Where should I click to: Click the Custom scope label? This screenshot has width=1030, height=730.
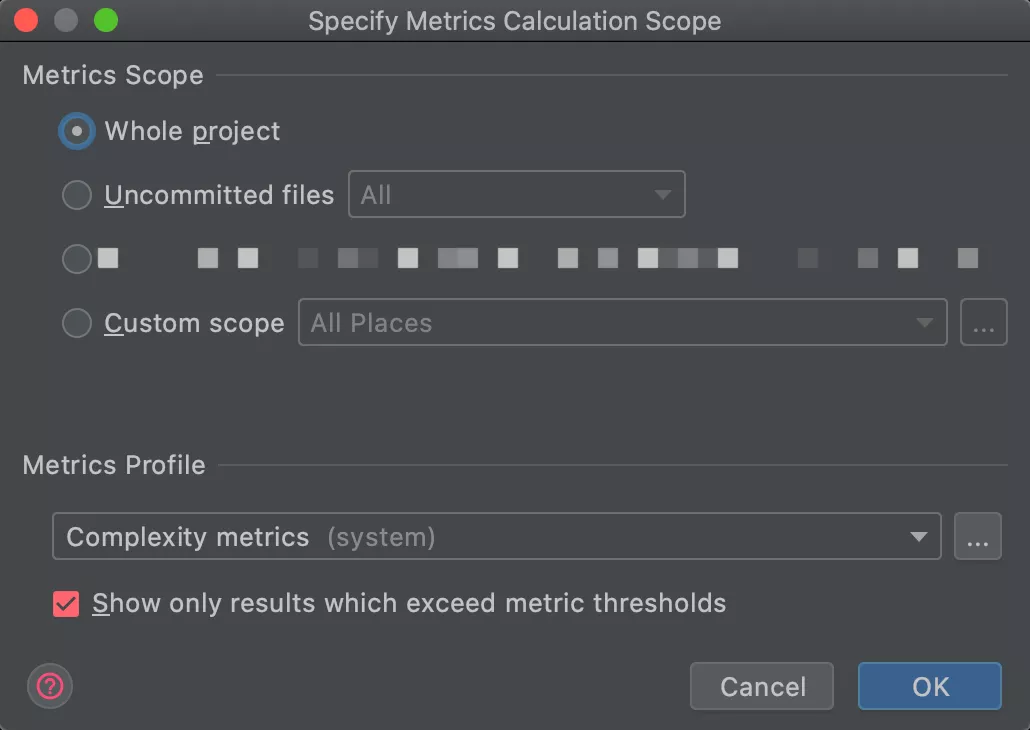[194, 323]
